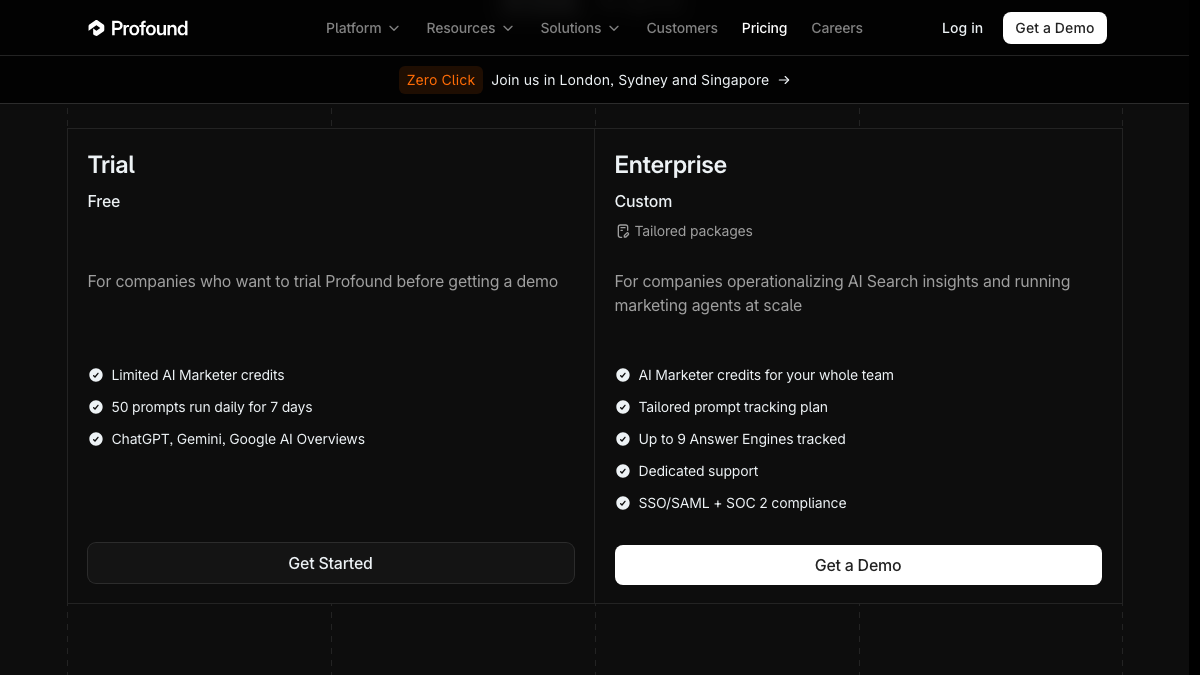
Task: Expand the Platform menu chevron
Action: tap(394, 29)
